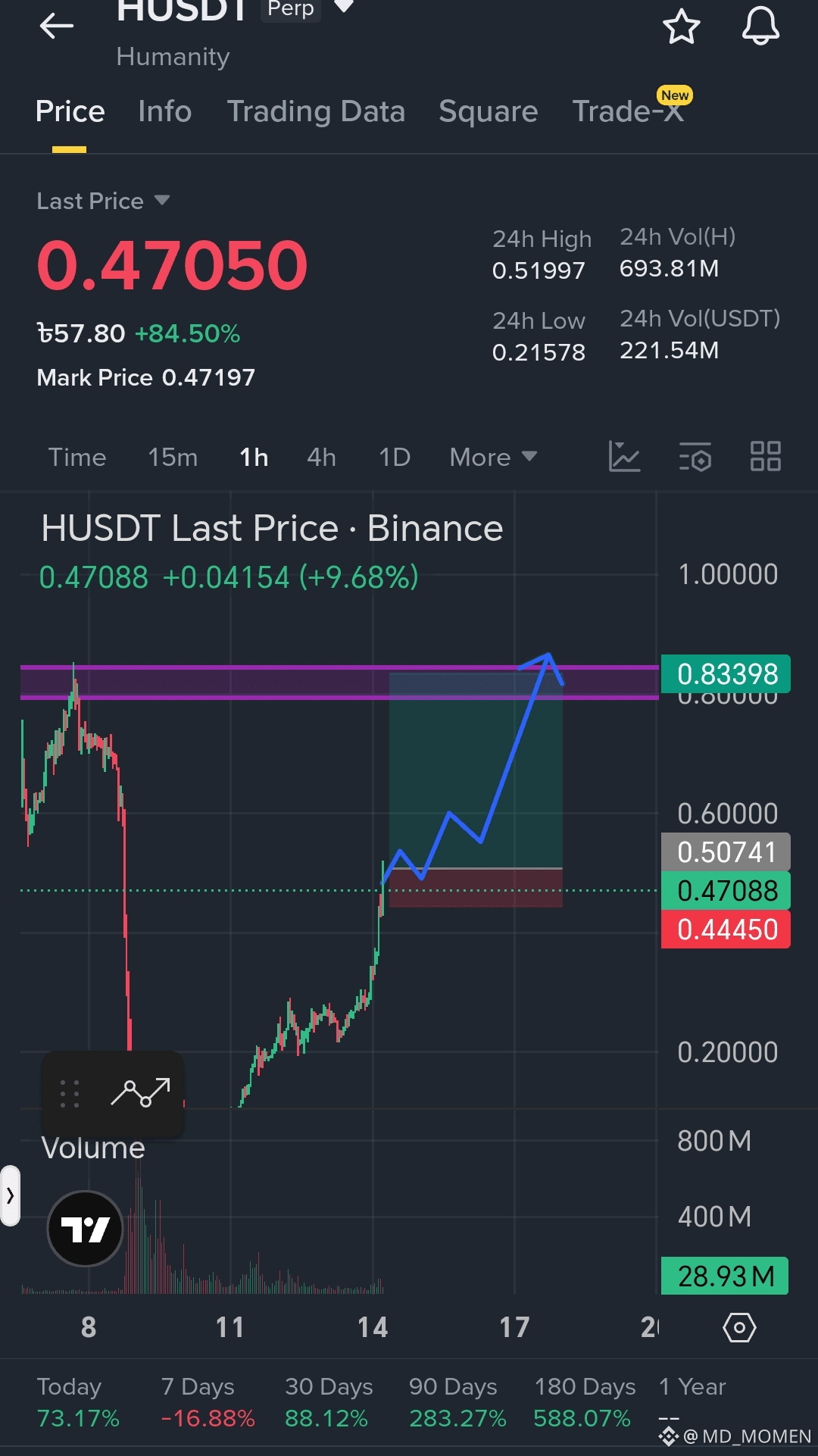
Task: Tap the date 11 on time axis
Action: [230, 1327]
